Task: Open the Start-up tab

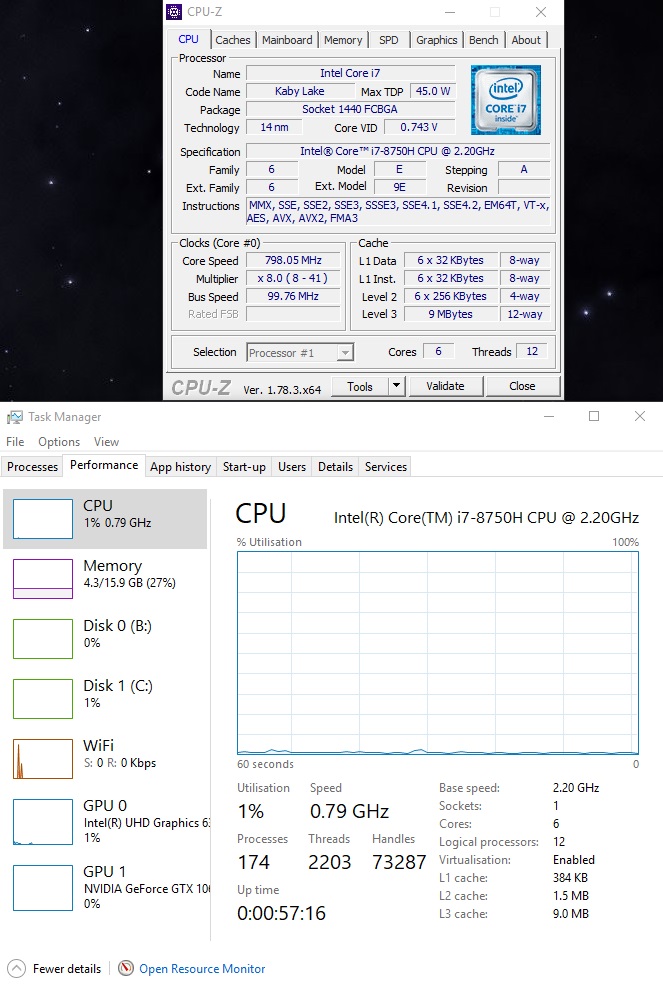Action: tap(244, 467)
